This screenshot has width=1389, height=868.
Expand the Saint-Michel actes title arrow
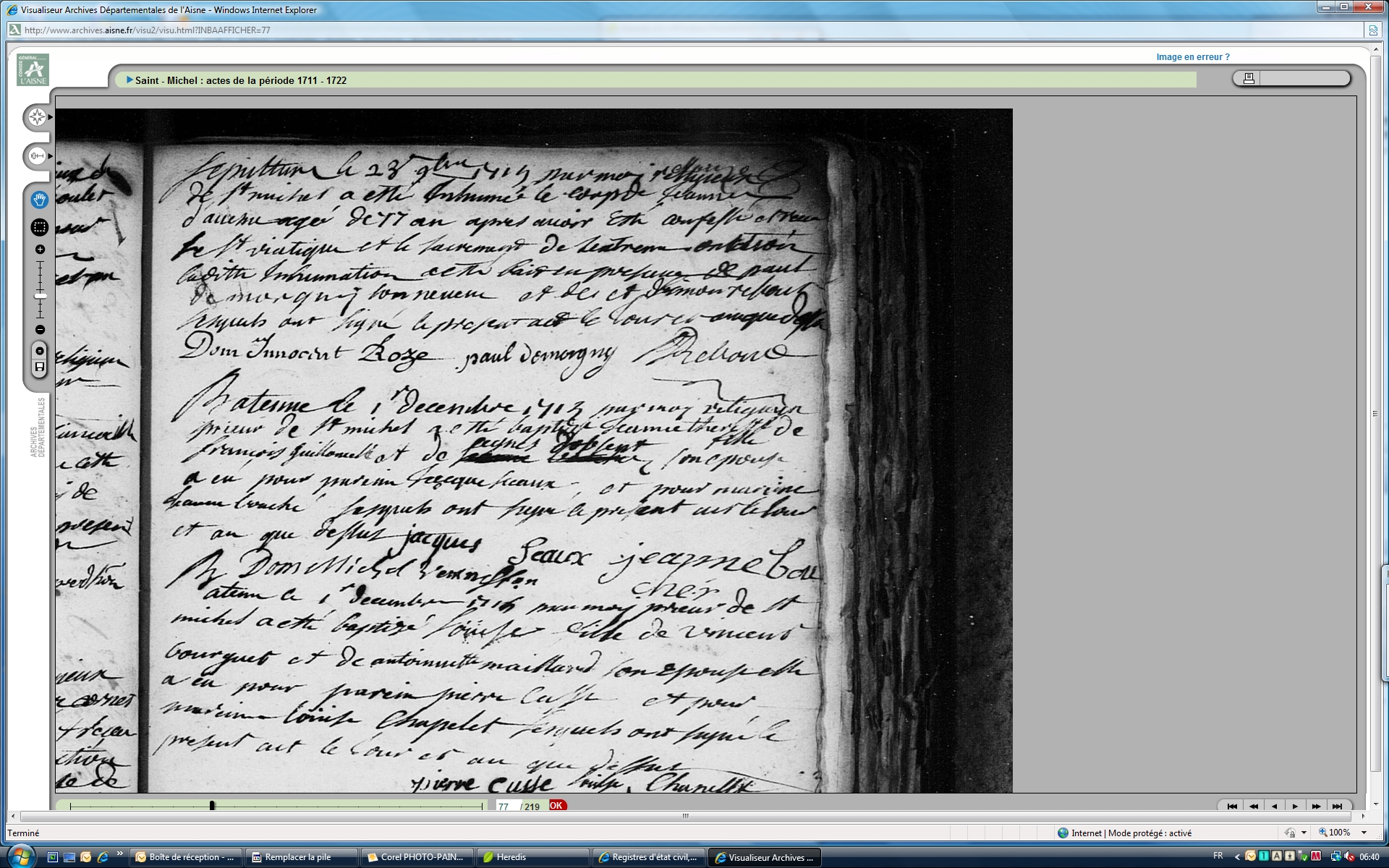129,80
